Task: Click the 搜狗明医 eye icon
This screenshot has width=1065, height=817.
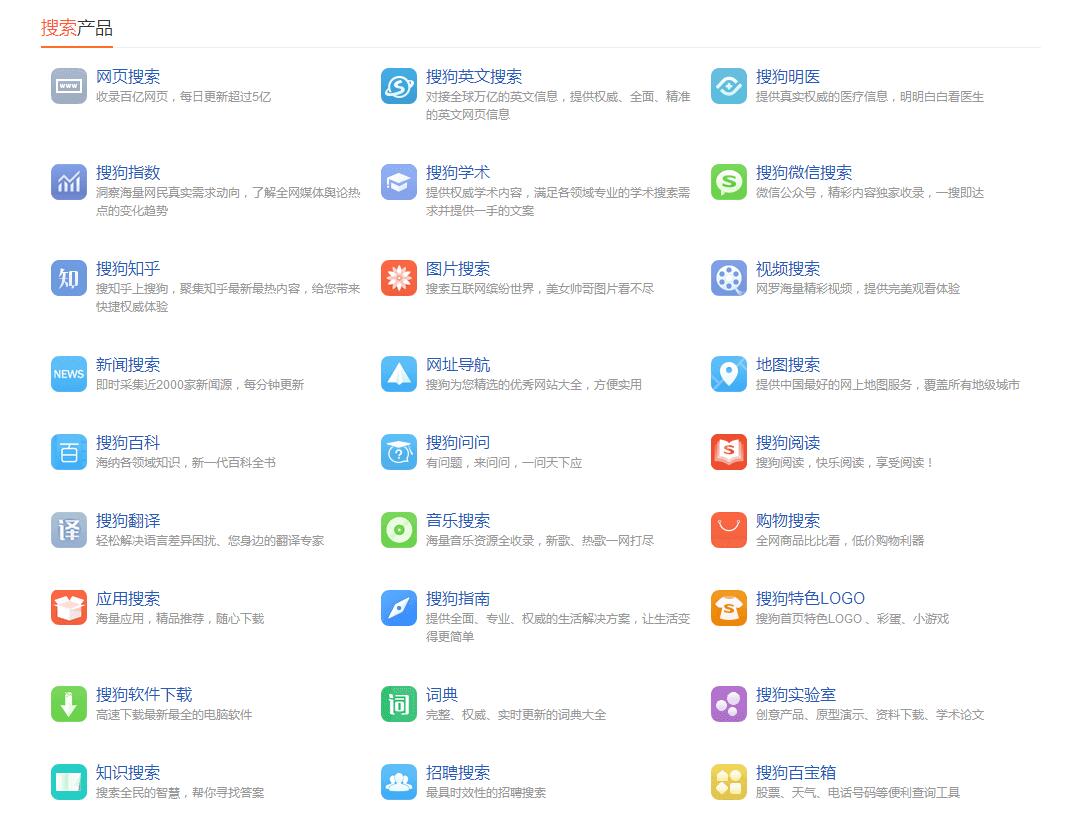Action: pos(729,86)
